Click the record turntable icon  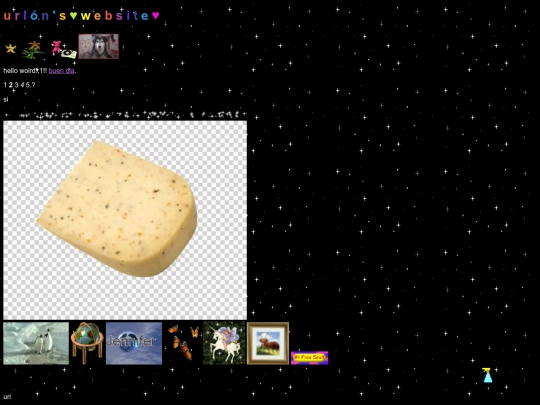coord(69,54)
